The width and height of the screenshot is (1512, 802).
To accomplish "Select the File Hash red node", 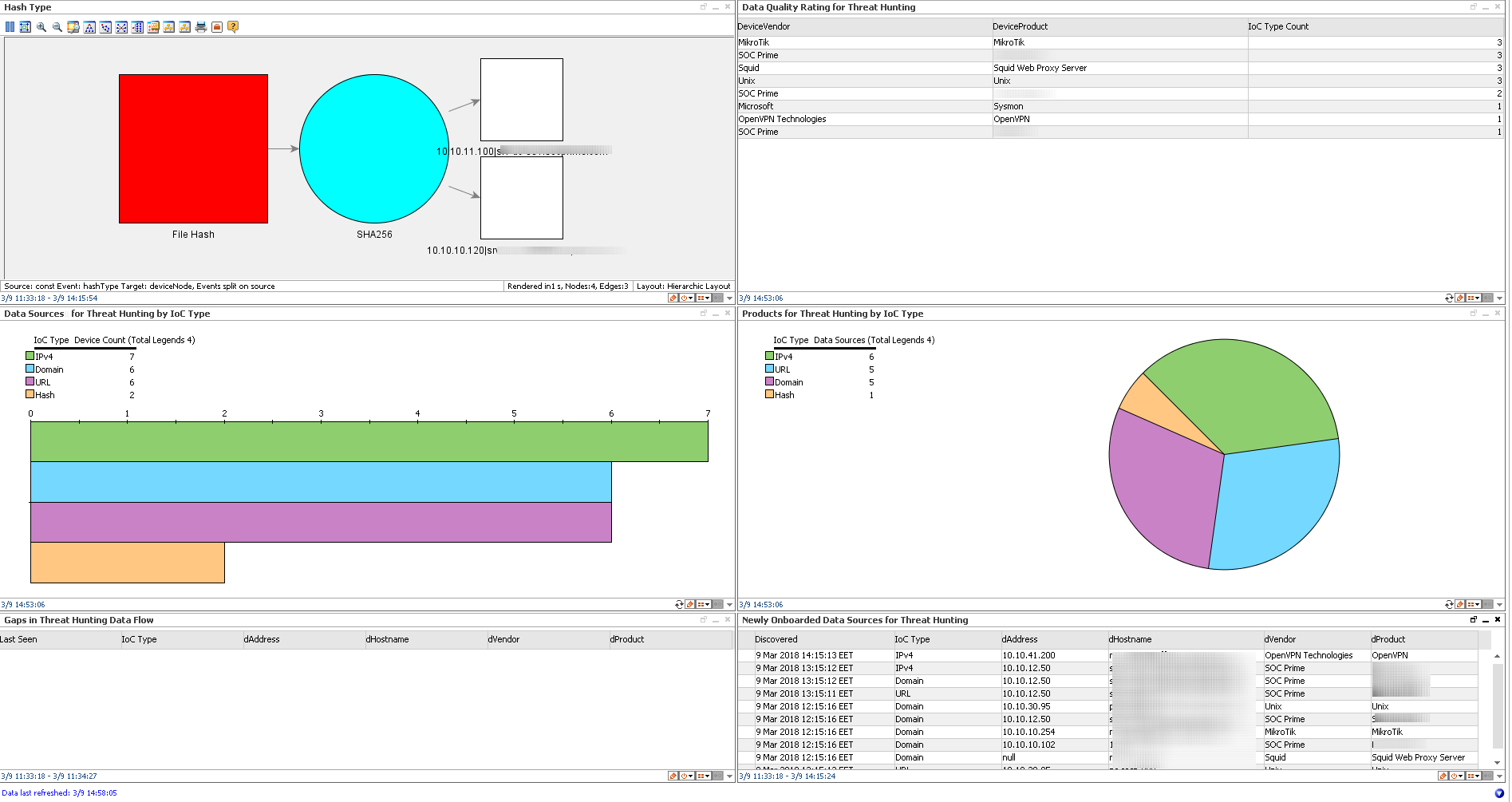I will [193, 148].
